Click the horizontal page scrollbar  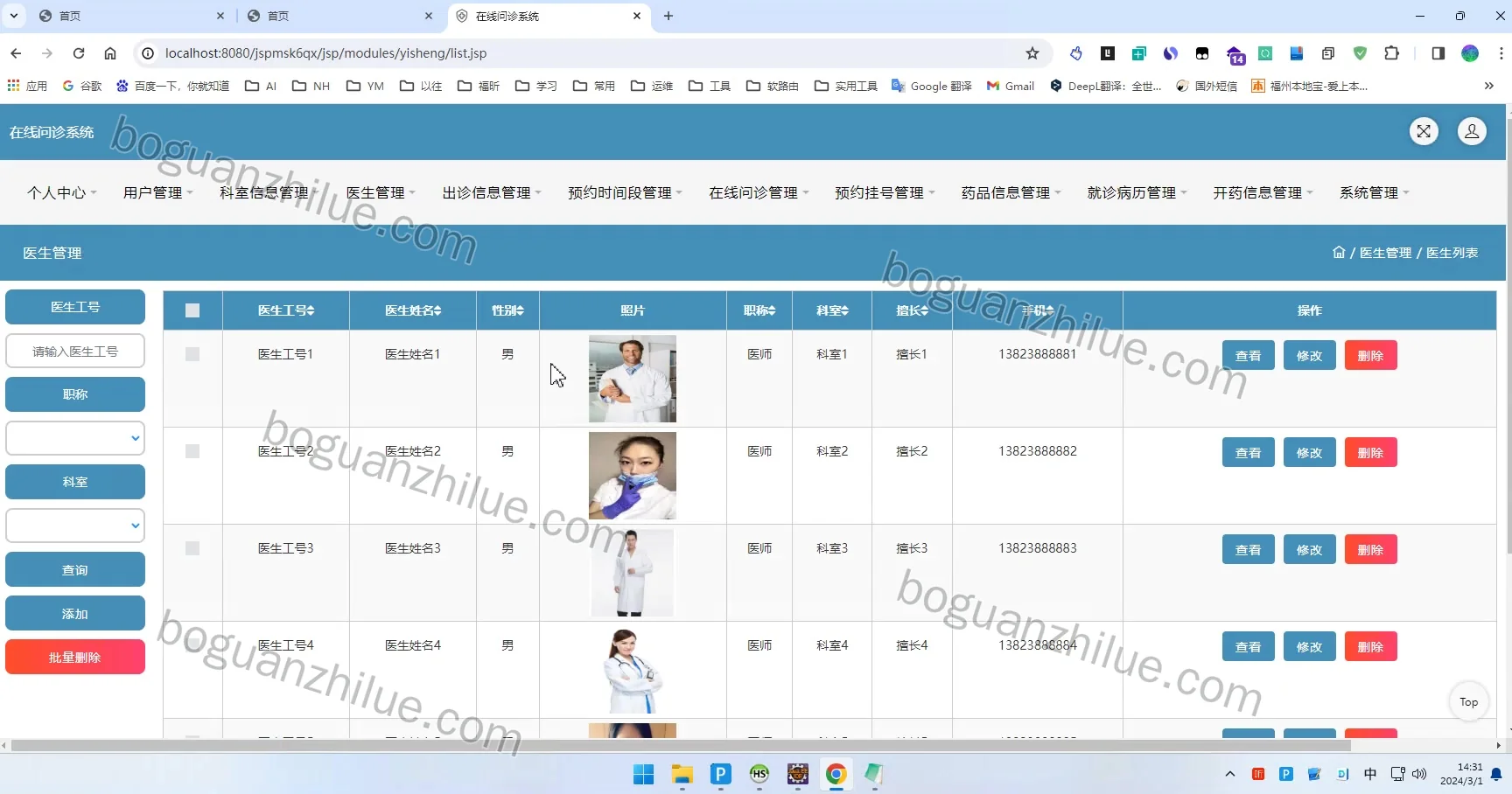(681, 746)
